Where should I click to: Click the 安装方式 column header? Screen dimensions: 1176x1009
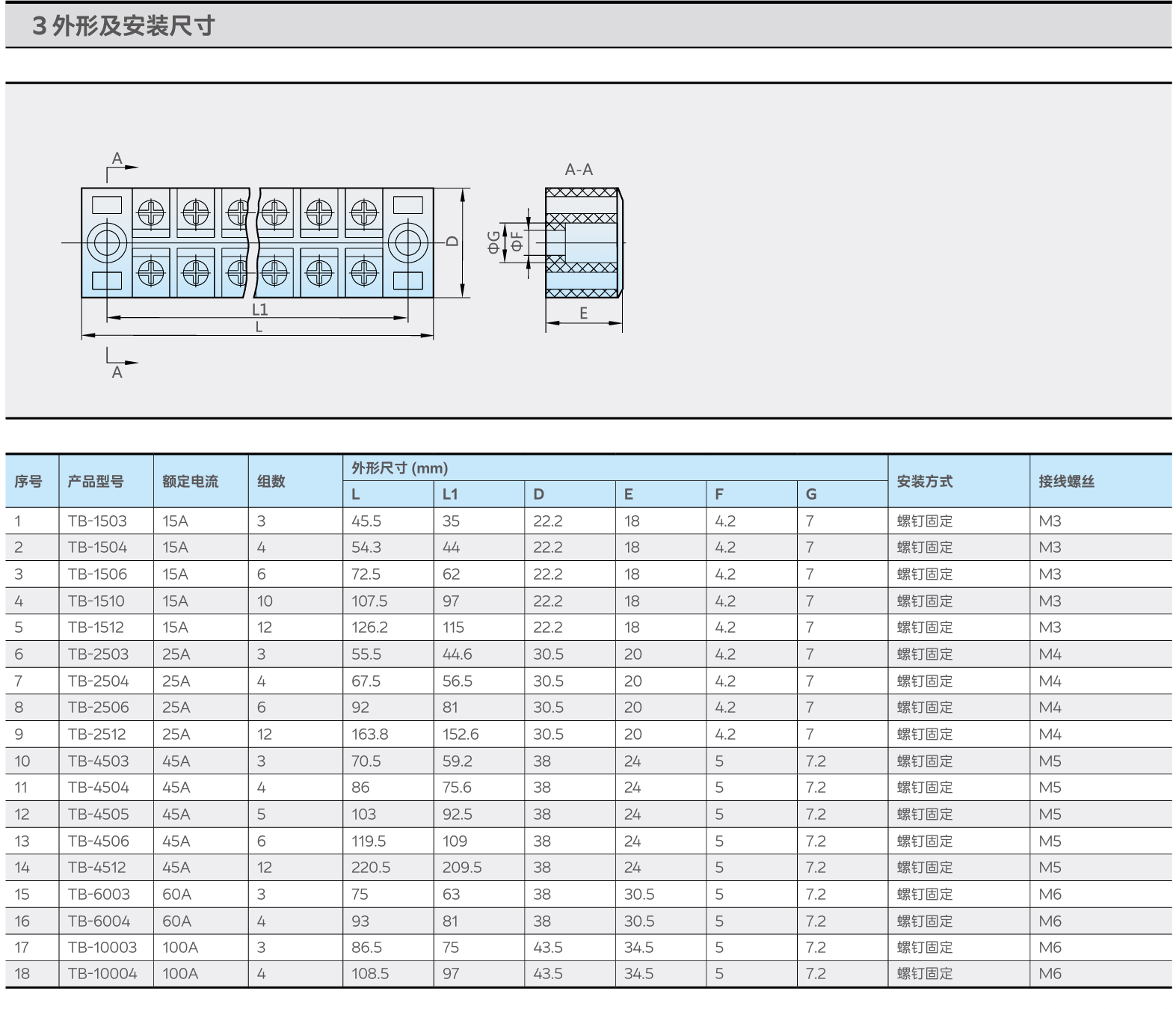pyautogui.click(x=925, y=482)
